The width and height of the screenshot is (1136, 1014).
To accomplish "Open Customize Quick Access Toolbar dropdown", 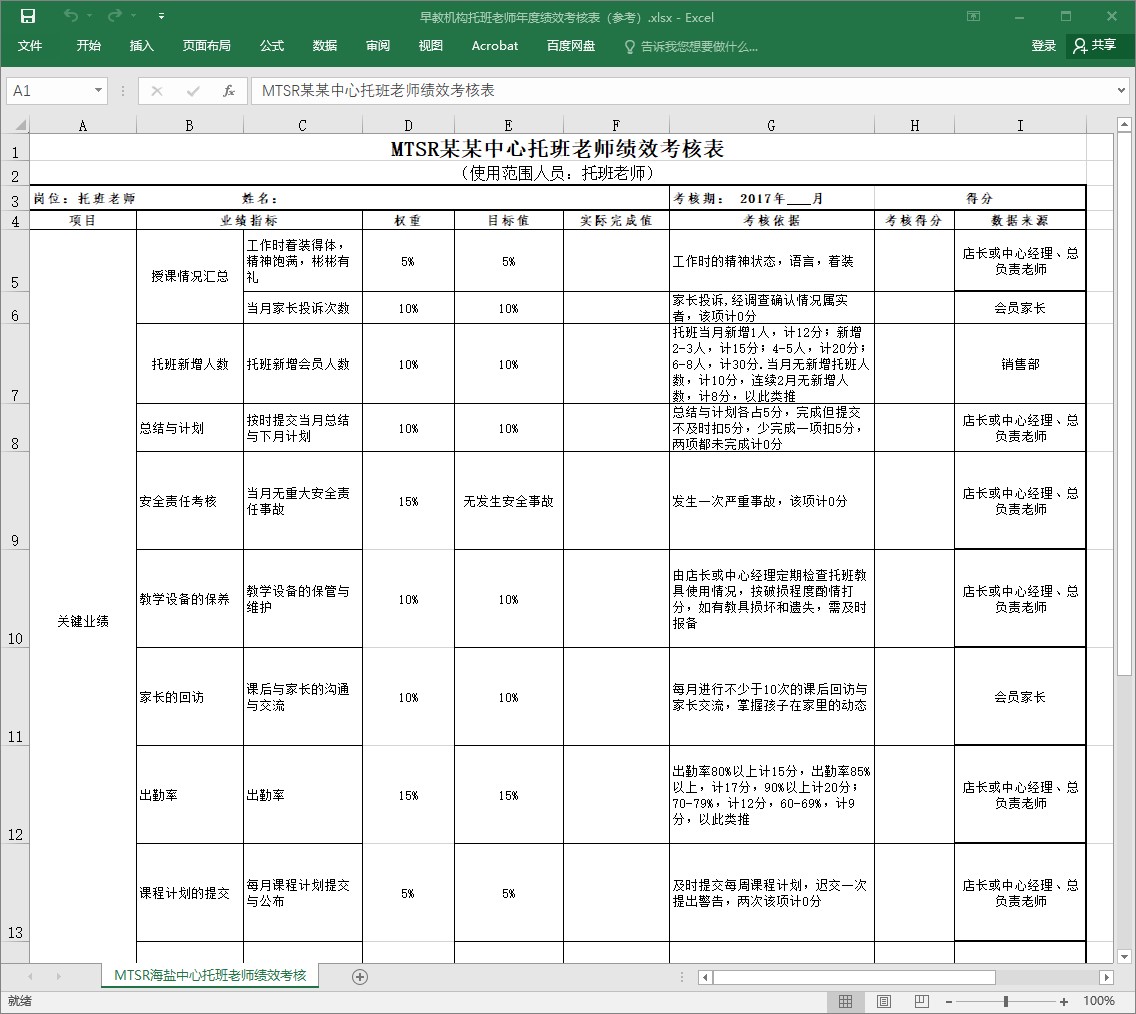I will [x=162, y=16].
